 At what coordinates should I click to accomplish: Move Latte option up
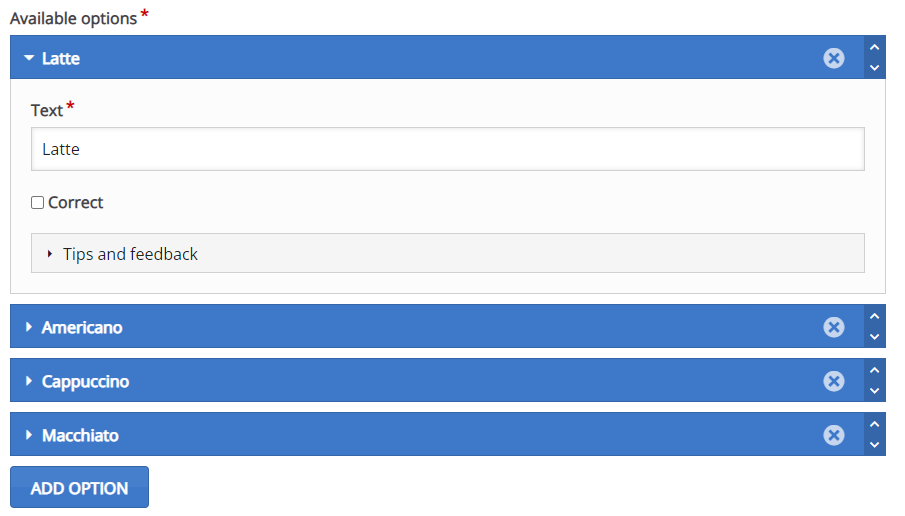[874, 47]
